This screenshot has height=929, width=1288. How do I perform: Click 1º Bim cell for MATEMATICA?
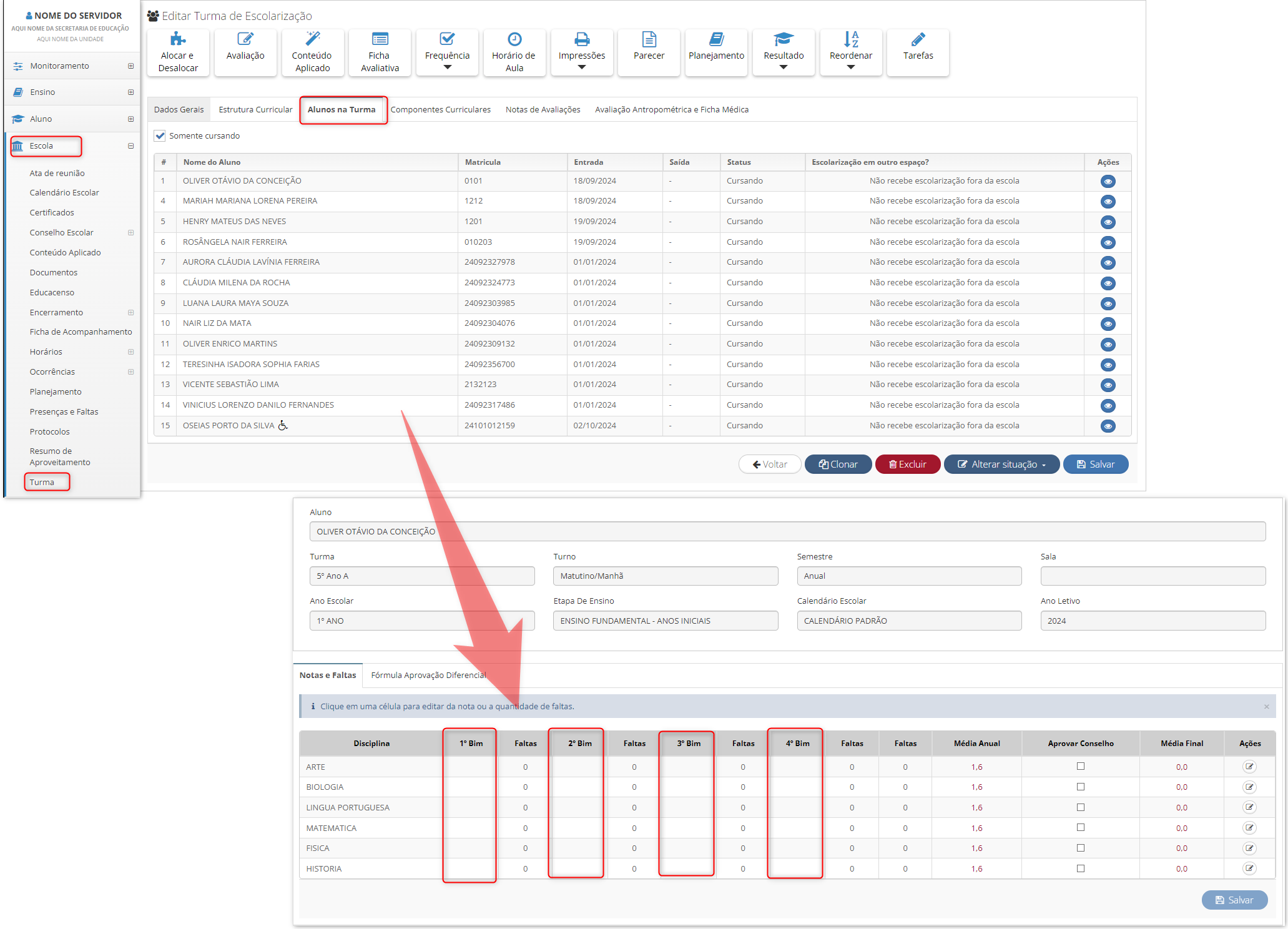pos(470,828)
